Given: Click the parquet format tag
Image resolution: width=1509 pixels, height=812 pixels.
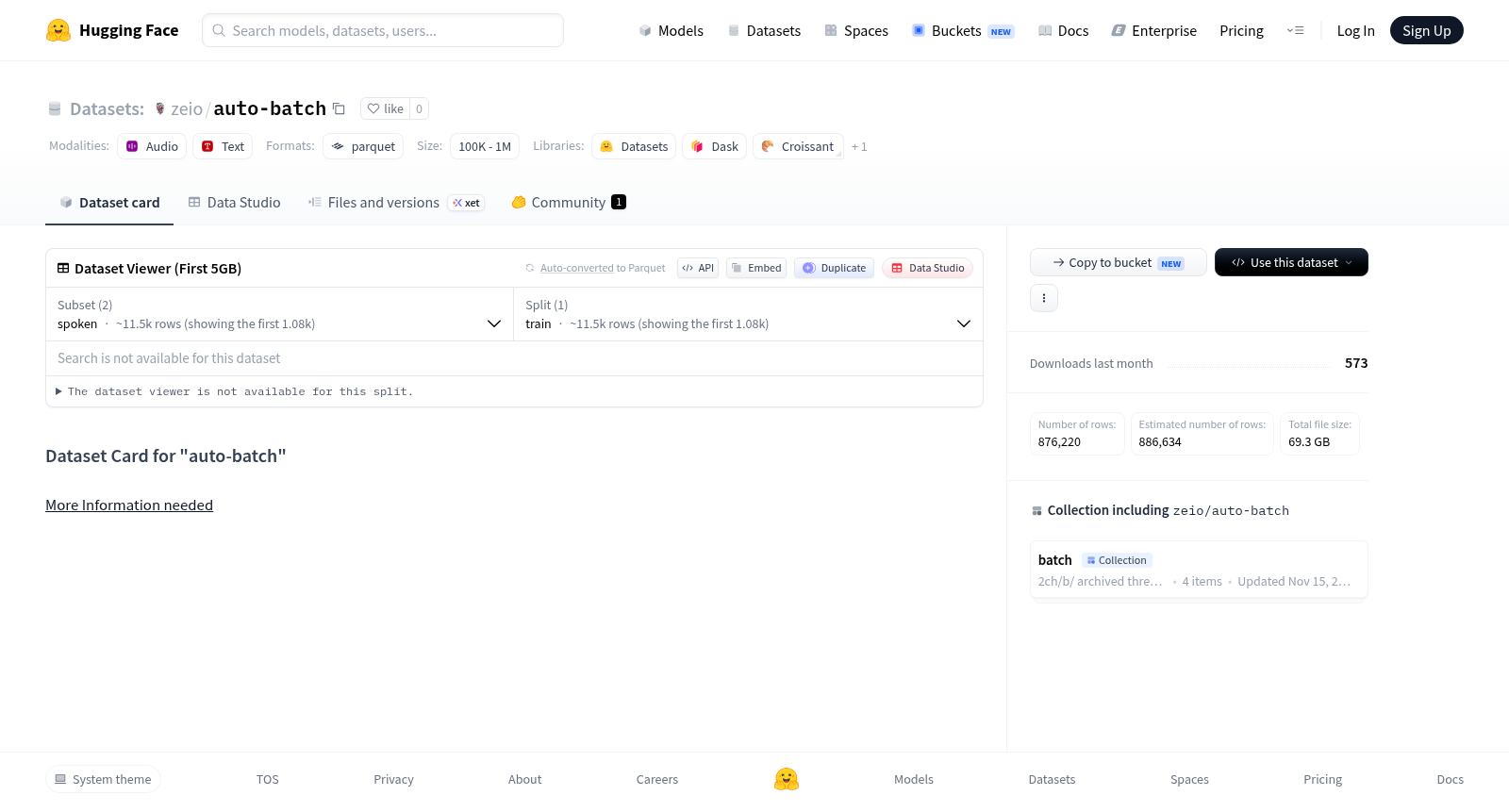Looking at the screenshot, I should tap(363, 146).
